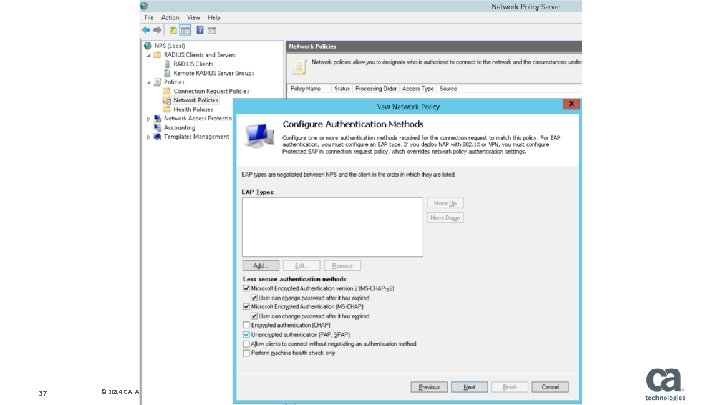Click the Templates Management icon

(158, 137)
